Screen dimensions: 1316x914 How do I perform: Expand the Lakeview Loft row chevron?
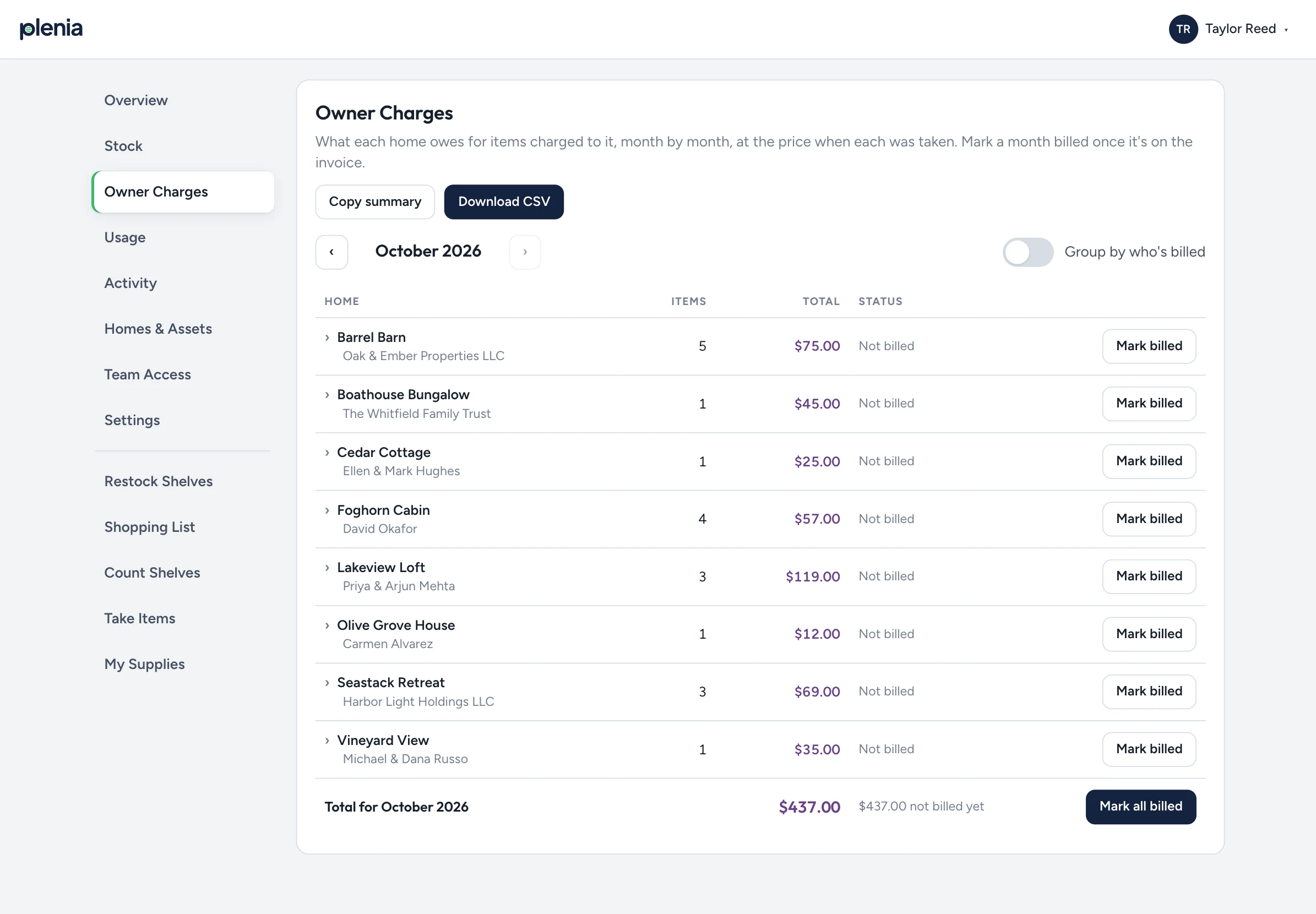click(327, 568)
